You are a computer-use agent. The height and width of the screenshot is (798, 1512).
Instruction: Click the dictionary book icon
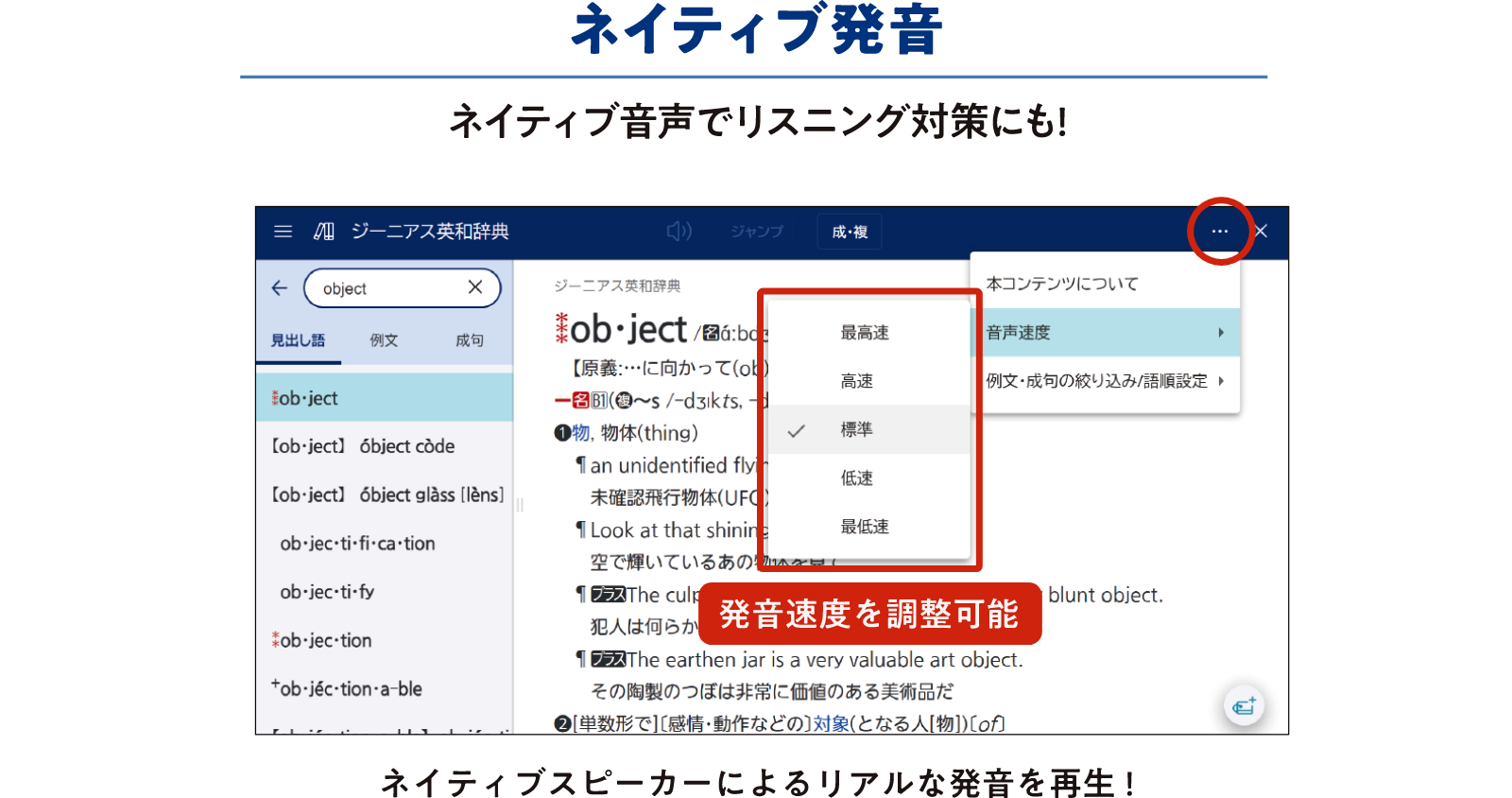tap(324, 232)
